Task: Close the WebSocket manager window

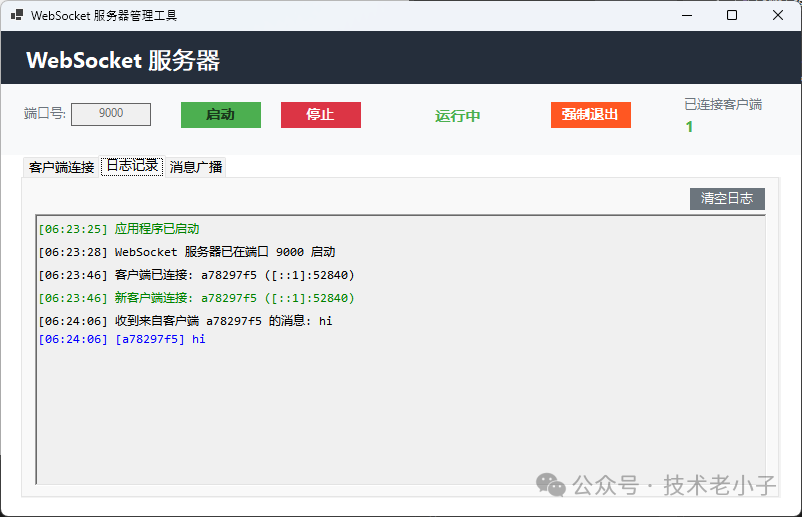Action: coord(778,15)
